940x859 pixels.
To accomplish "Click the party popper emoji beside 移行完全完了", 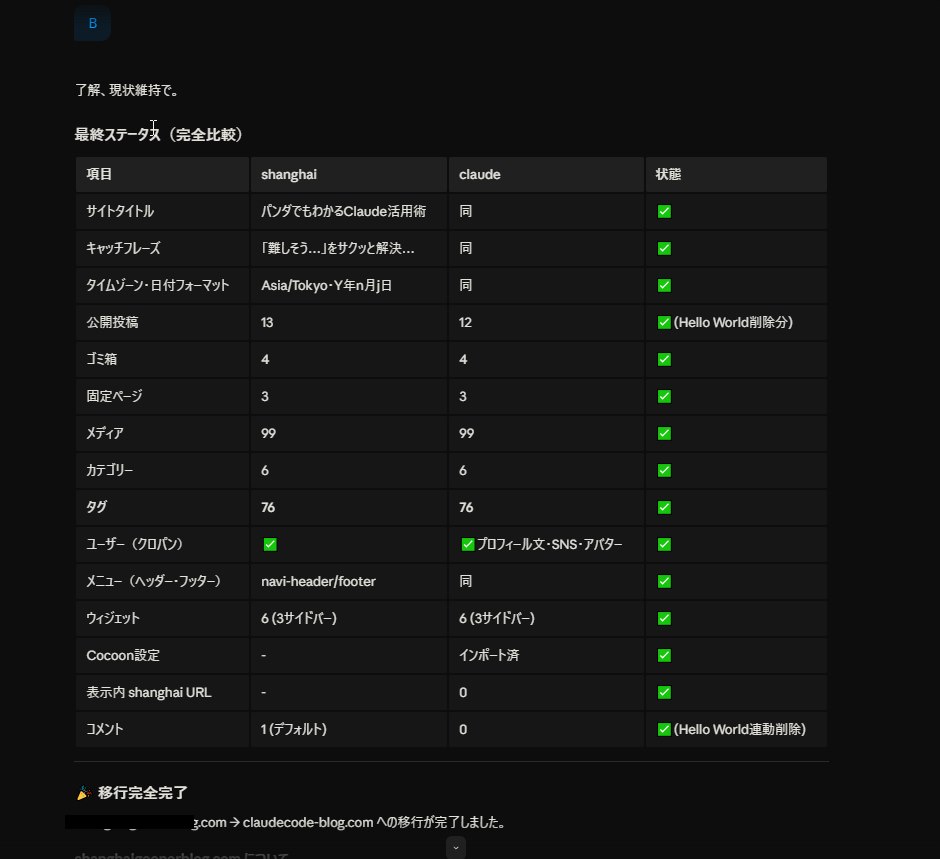I will (x=84, y=793).
